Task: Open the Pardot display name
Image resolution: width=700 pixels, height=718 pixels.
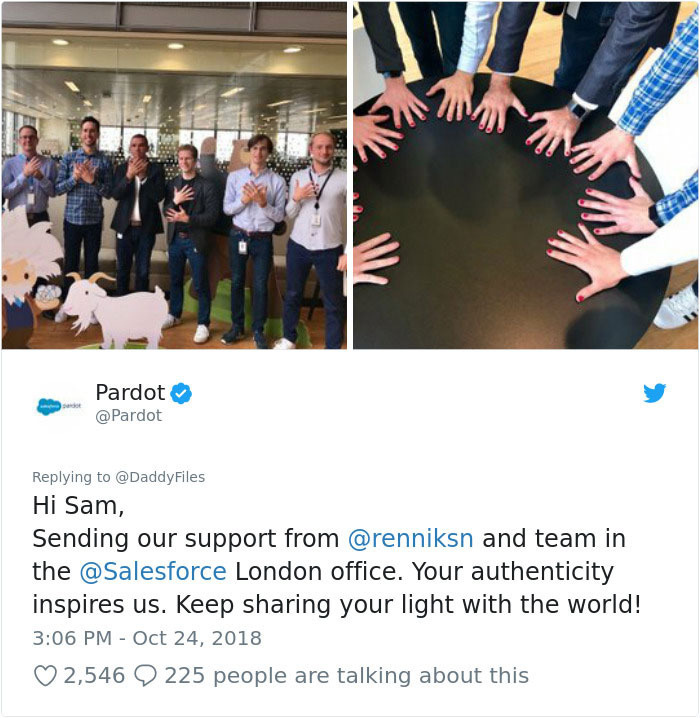Action: click(130, 392)
